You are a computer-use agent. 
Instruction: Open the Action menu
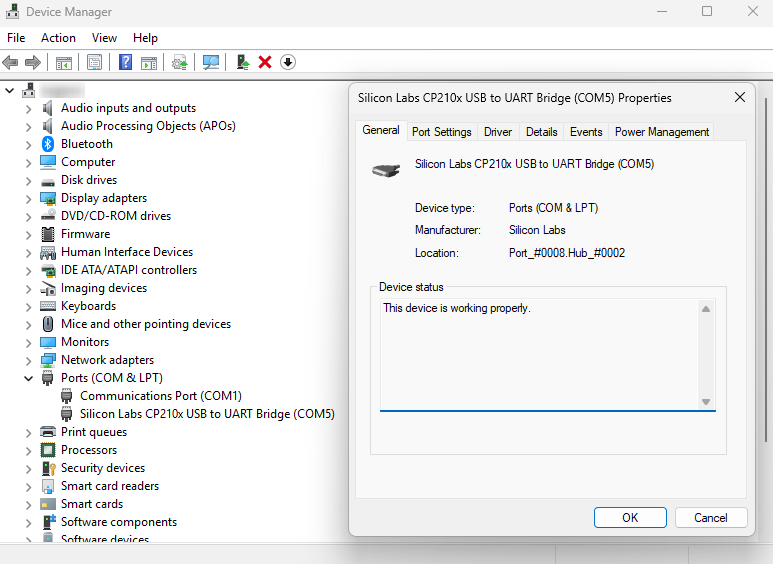point(58,38)
